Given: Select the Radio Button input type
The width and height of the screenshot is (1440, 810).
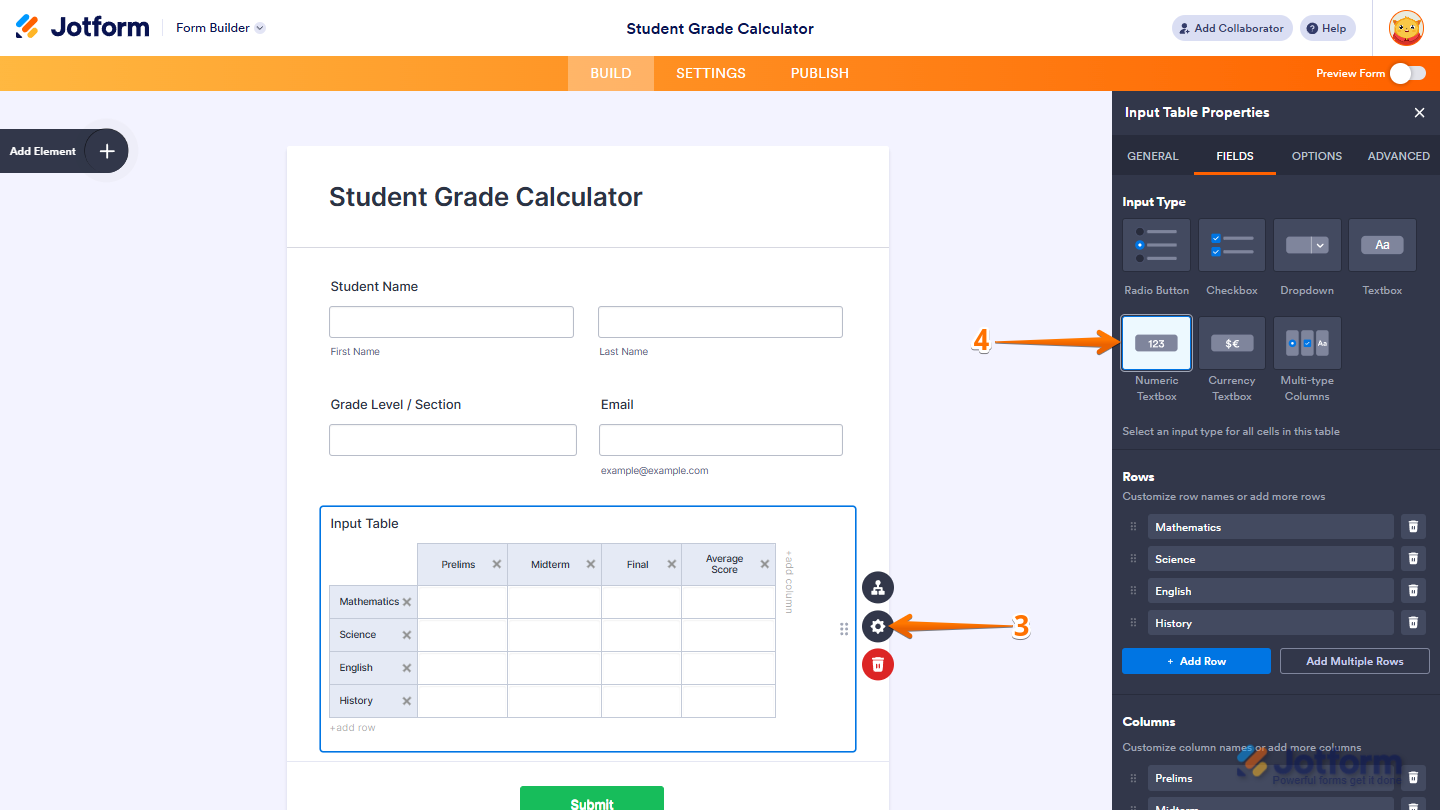Looking at the screenshot, I should (1156, 245).
